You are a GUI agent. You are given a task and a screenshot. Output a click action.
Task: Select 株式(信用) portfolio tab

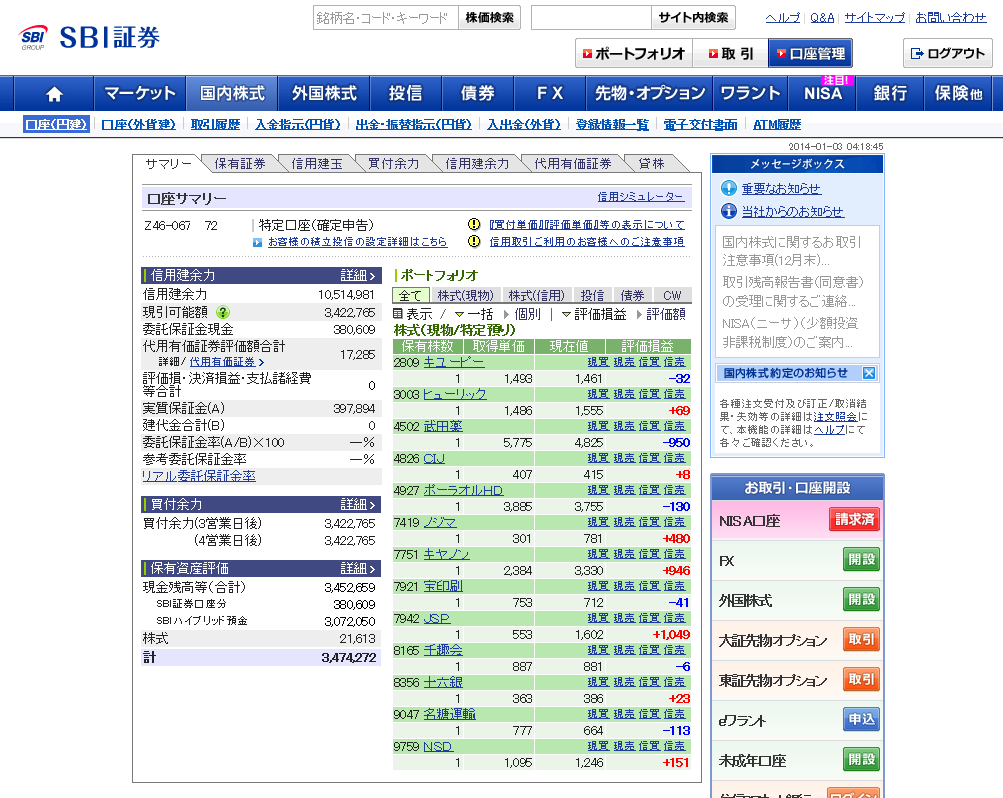537,295
